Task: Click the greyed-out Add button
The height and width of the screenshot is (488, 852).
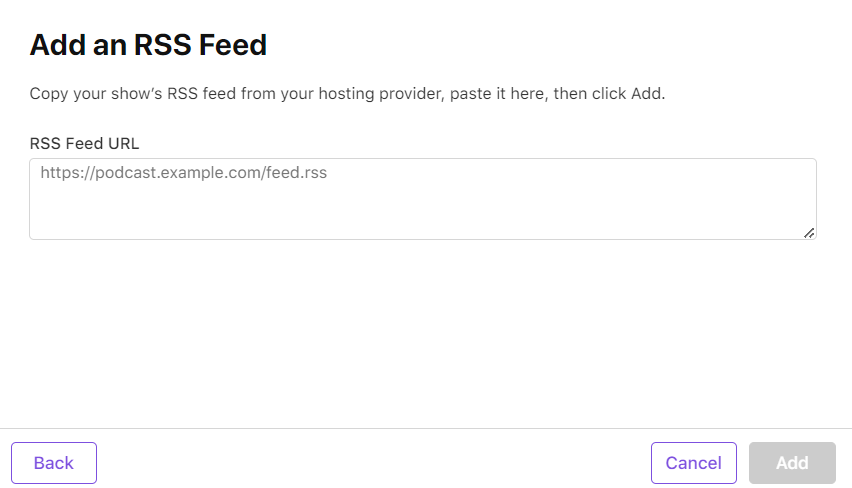Action: [x=792, y=463]
